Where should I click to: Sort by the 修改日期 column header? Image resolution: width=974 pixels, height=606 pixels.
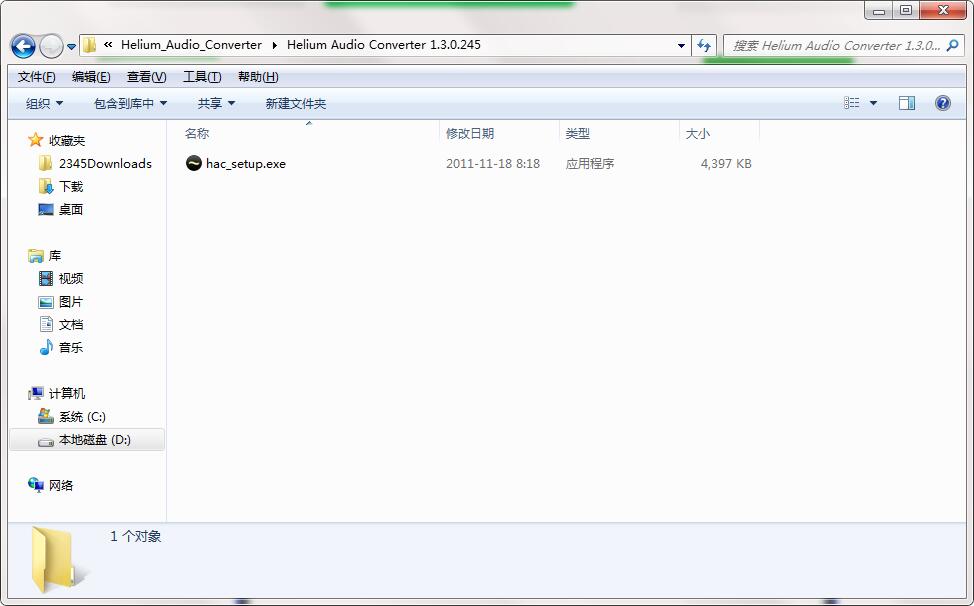coord(470,133)
